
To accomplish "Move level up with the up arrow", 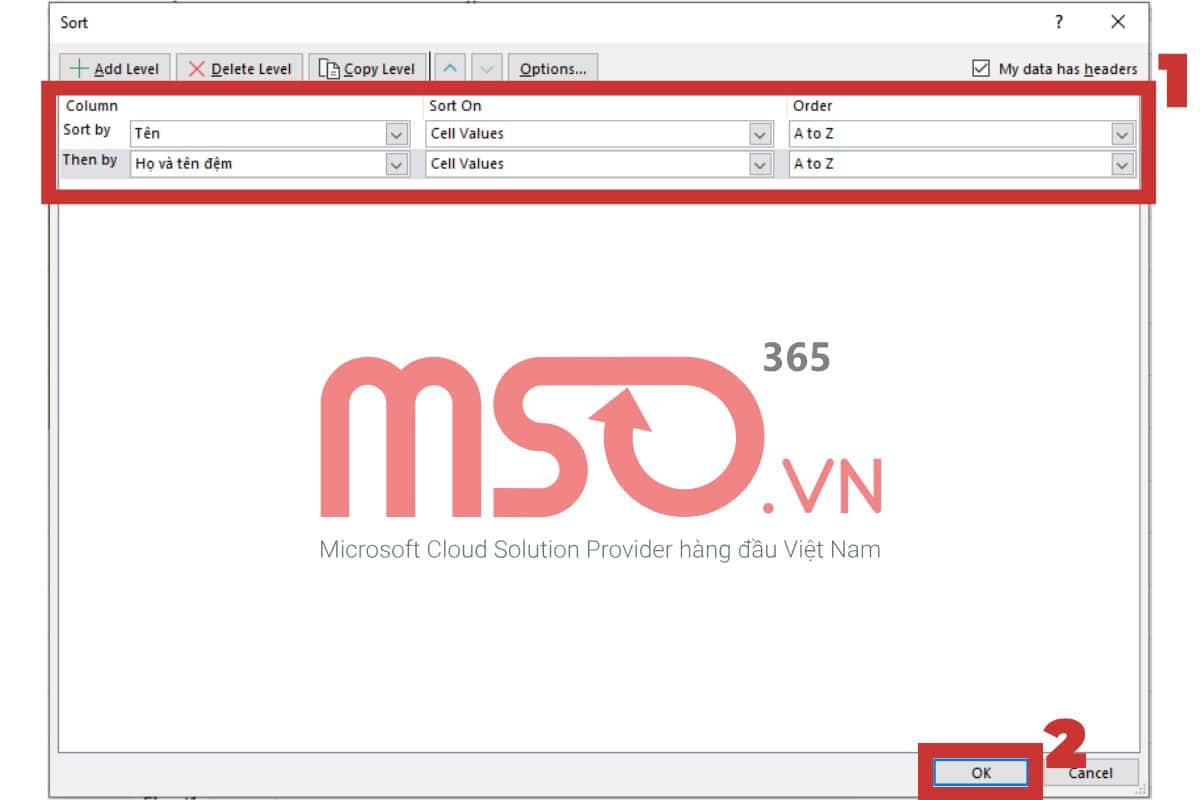I will pyautogui.click(x=451, y=69).
